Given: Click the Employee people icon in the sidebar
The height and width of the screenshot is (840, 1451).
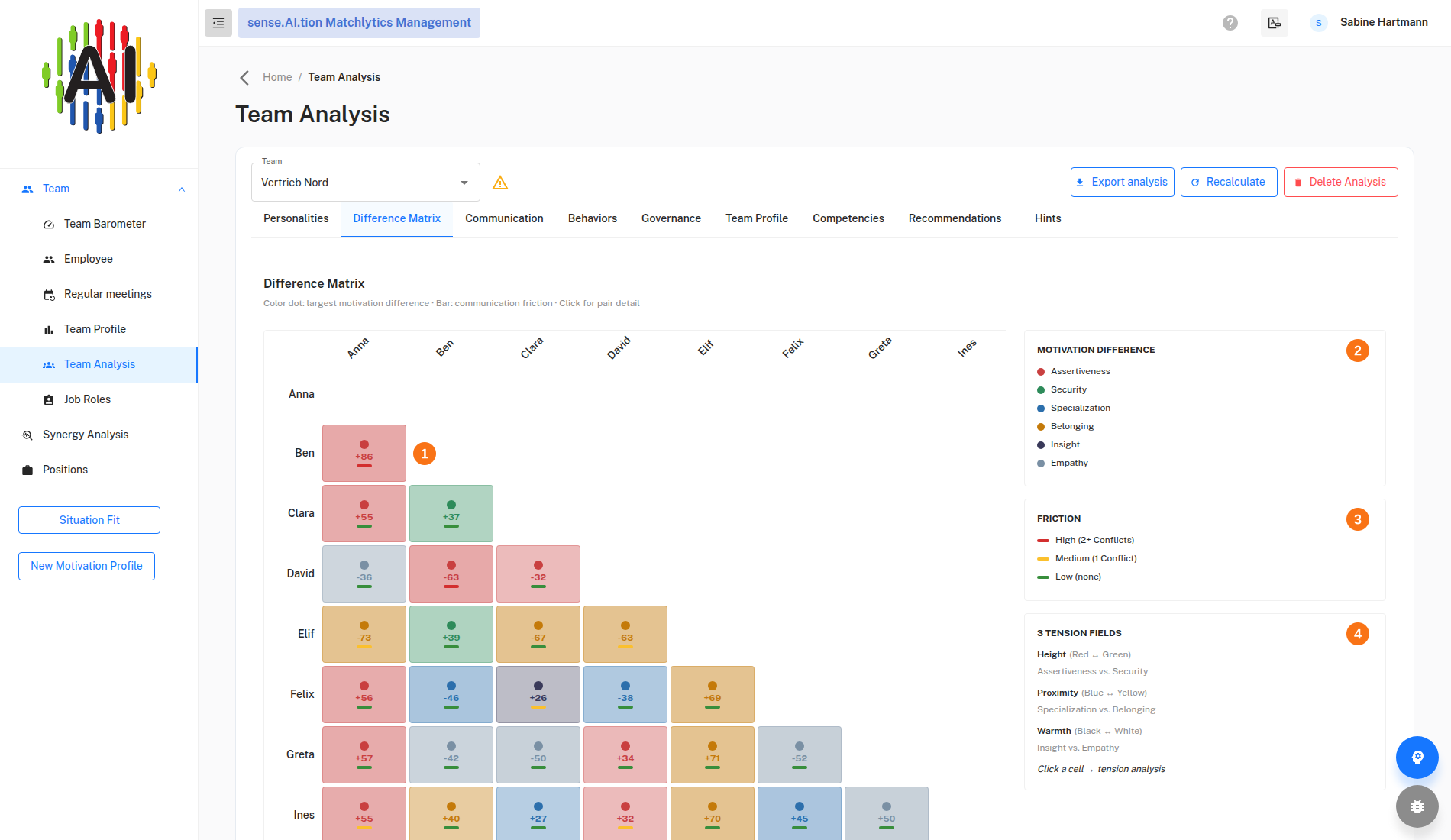Looking at the screenshot, I should click(49, 260).
